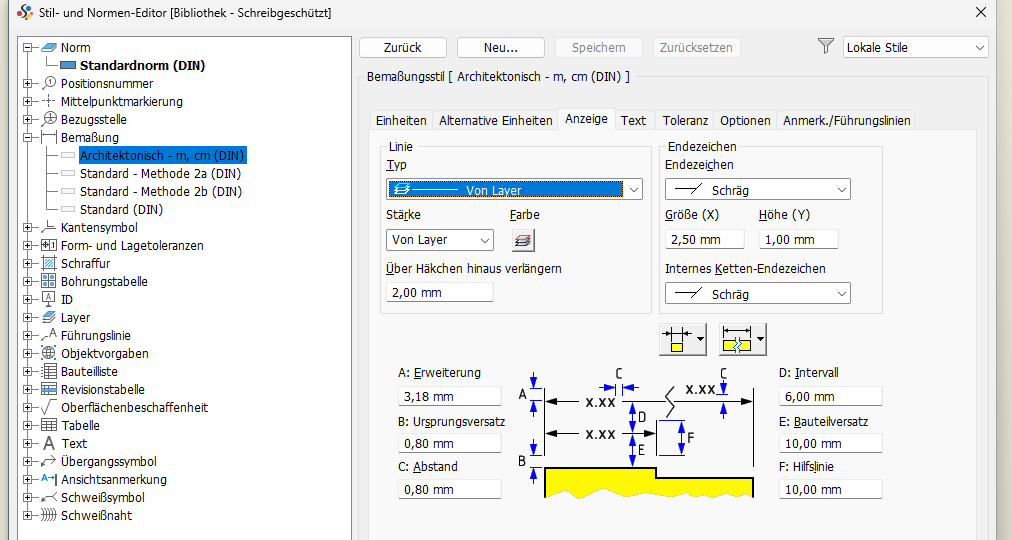Click the Neu... button
This screenshot has height=540, width=1012.
[x=501, y=48]
